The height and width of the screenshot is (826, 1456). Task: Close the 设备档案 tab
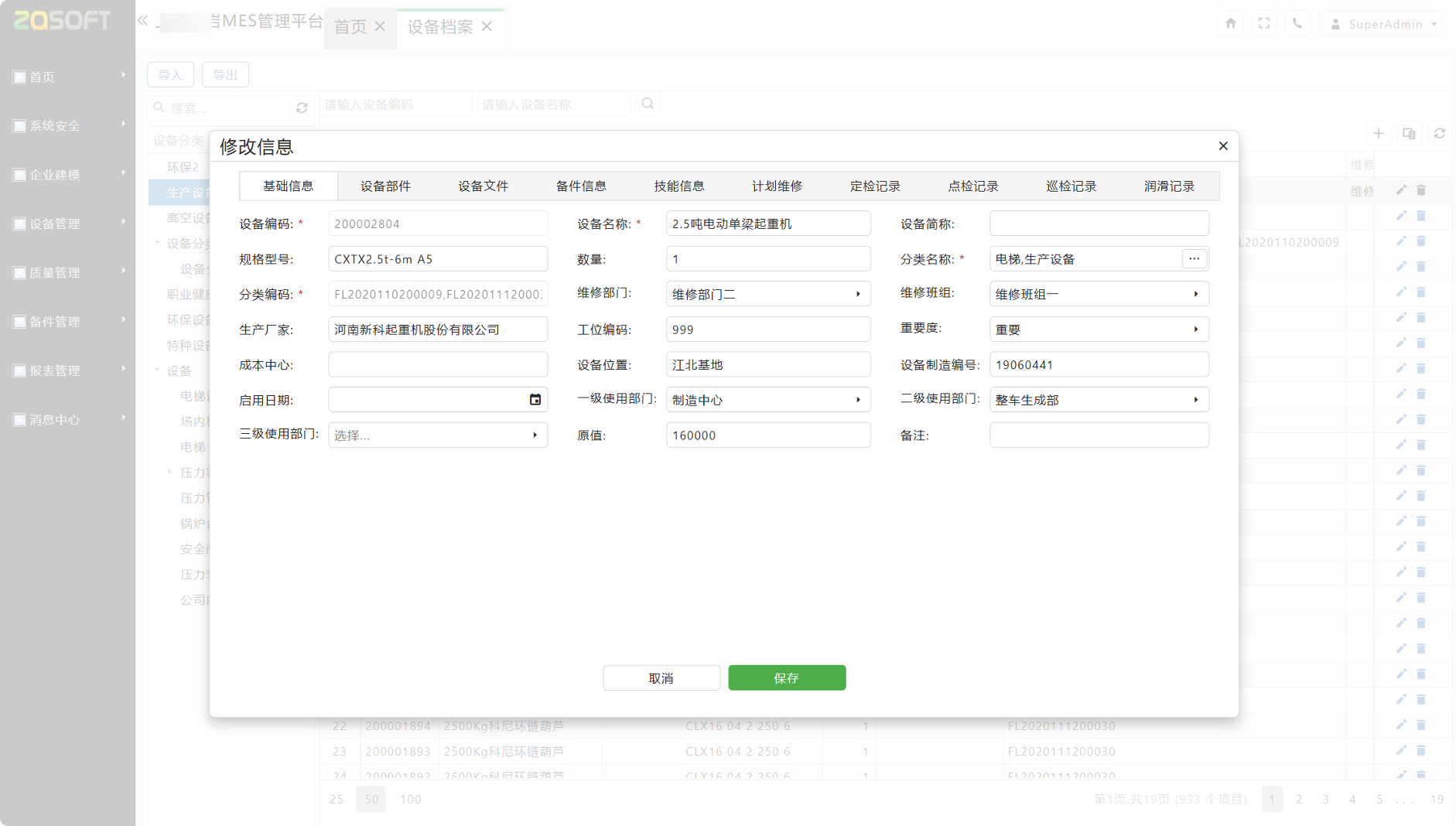click(x=487, y=27)
